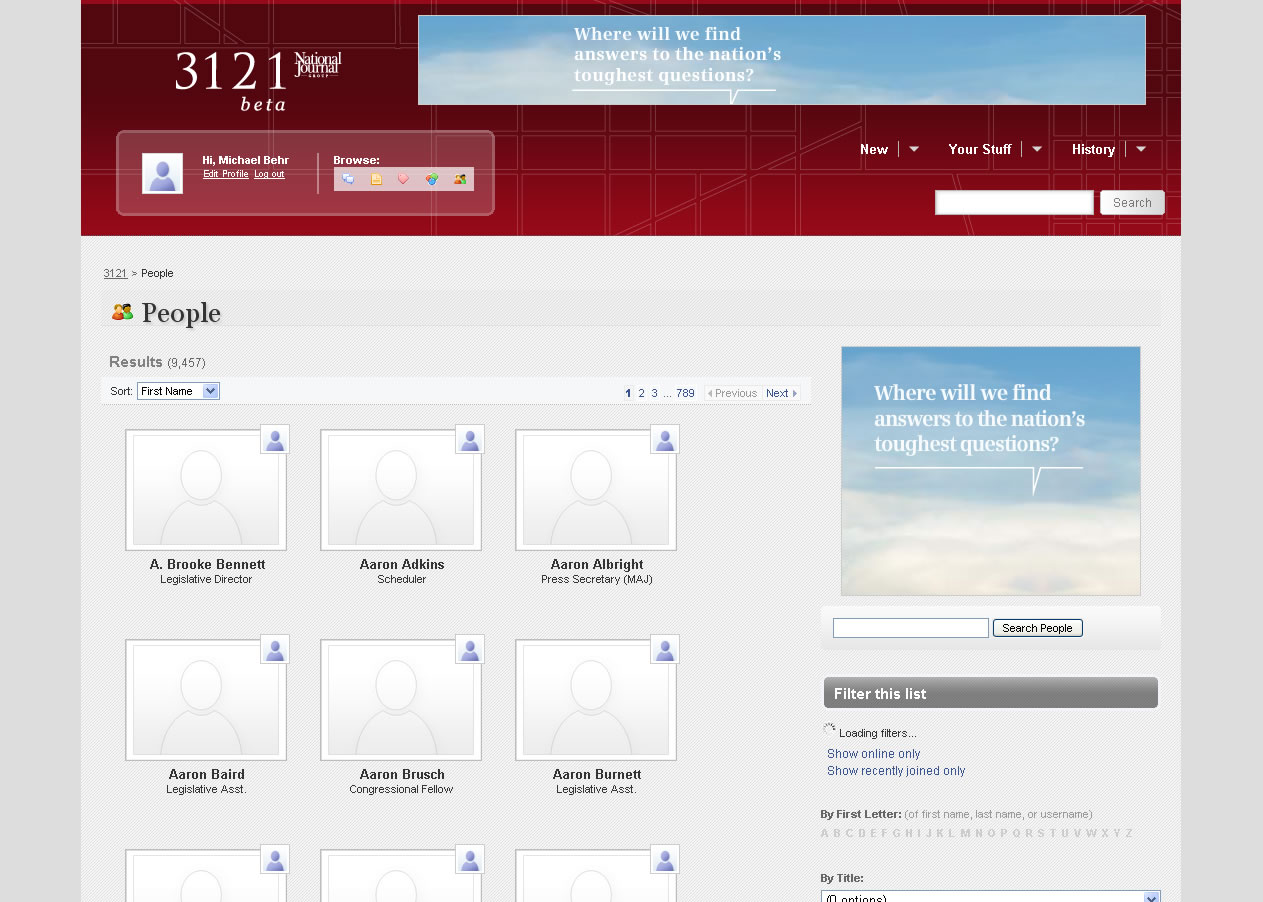Click the Search People button
The width and height of the screenshot is (1263, 902).
(x=1037, y=628)
